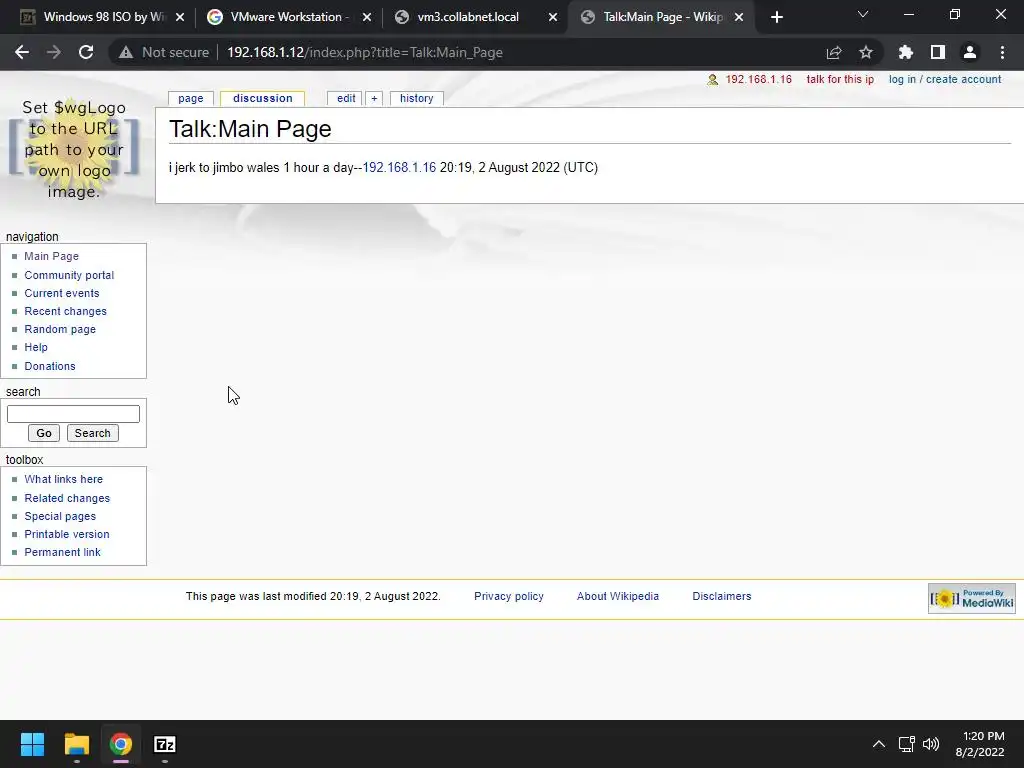The image size is (1024, 768).
Task: Open the 'discussion' tab
Action: tap(263, 98)
